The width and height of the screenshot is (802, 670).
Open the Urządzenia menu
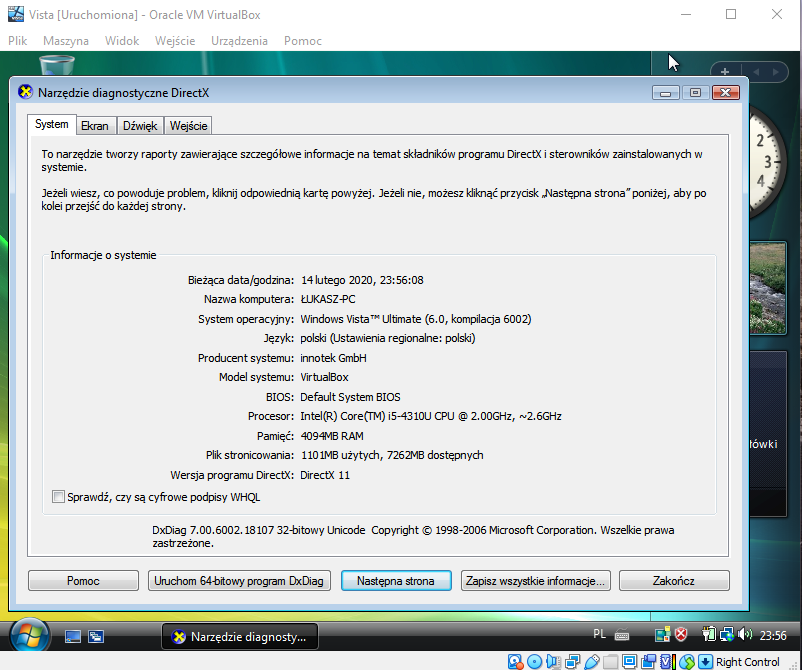pos(239,41)
